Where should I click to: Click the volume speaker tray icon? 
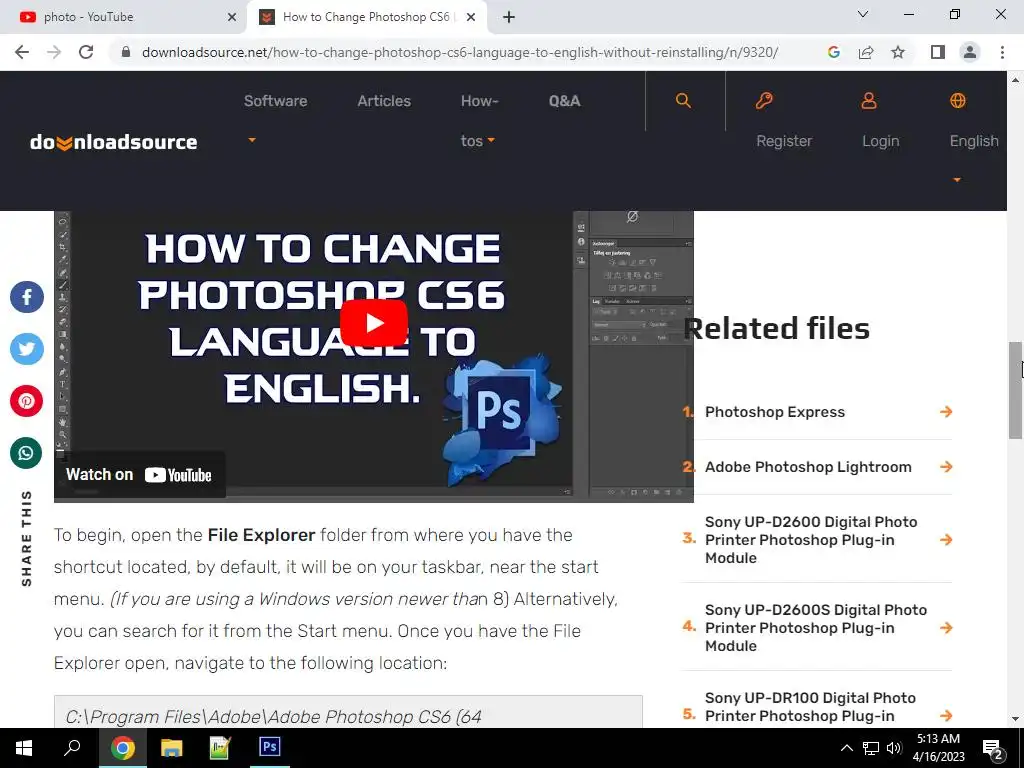click(x=894, y=748)
